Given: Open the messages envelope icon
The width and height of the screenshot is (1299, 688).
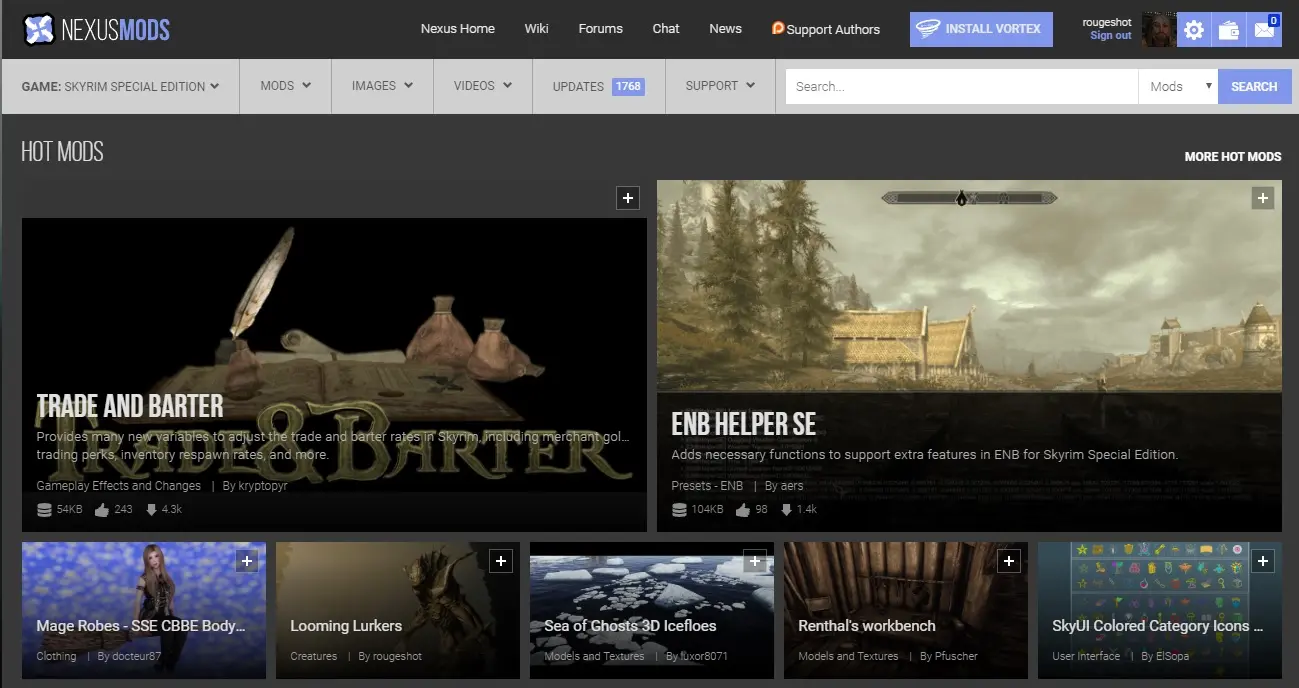Looking at the screenshot, I should [x=1264, y=30].
